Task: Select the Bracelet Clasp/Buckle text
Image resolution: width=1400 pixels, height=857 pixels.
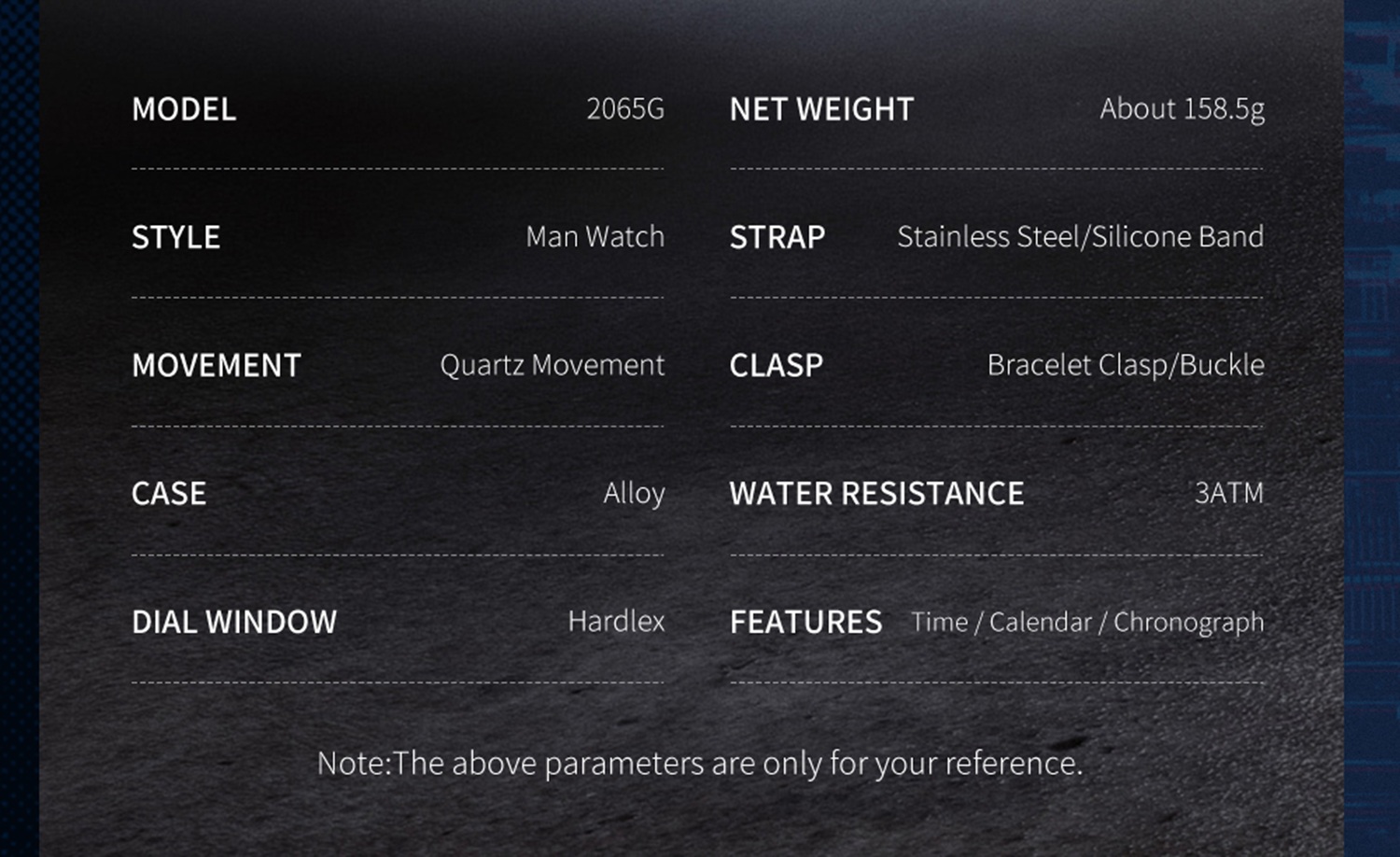Action: [1126, 365]
